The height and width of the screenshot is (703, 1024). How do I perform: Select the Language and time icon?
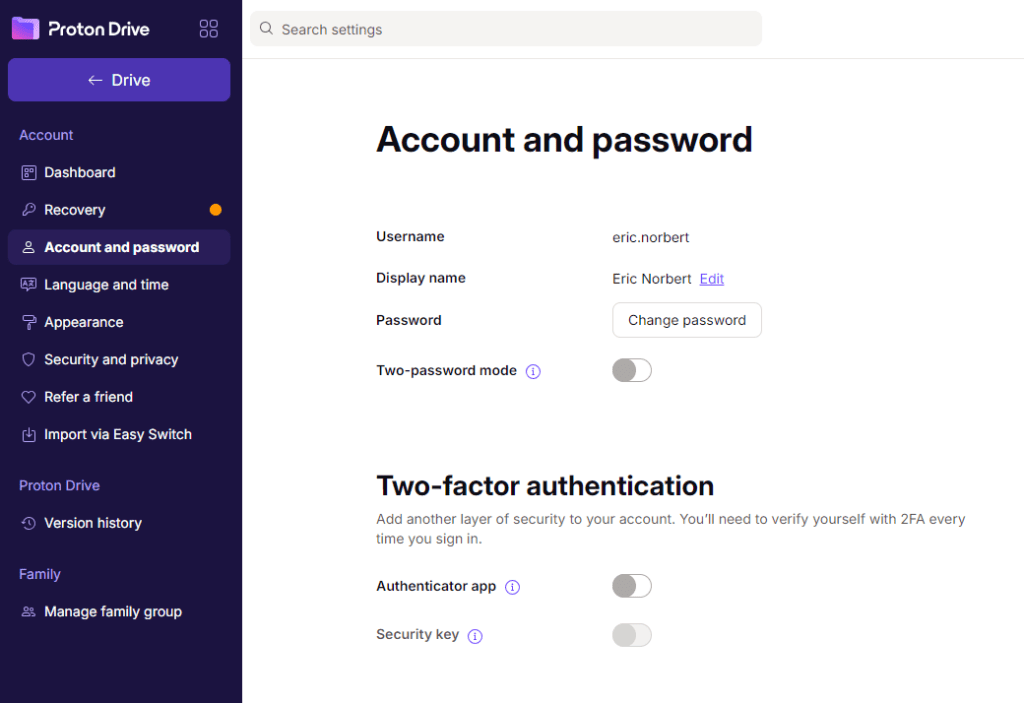click(x=27, y=284)
